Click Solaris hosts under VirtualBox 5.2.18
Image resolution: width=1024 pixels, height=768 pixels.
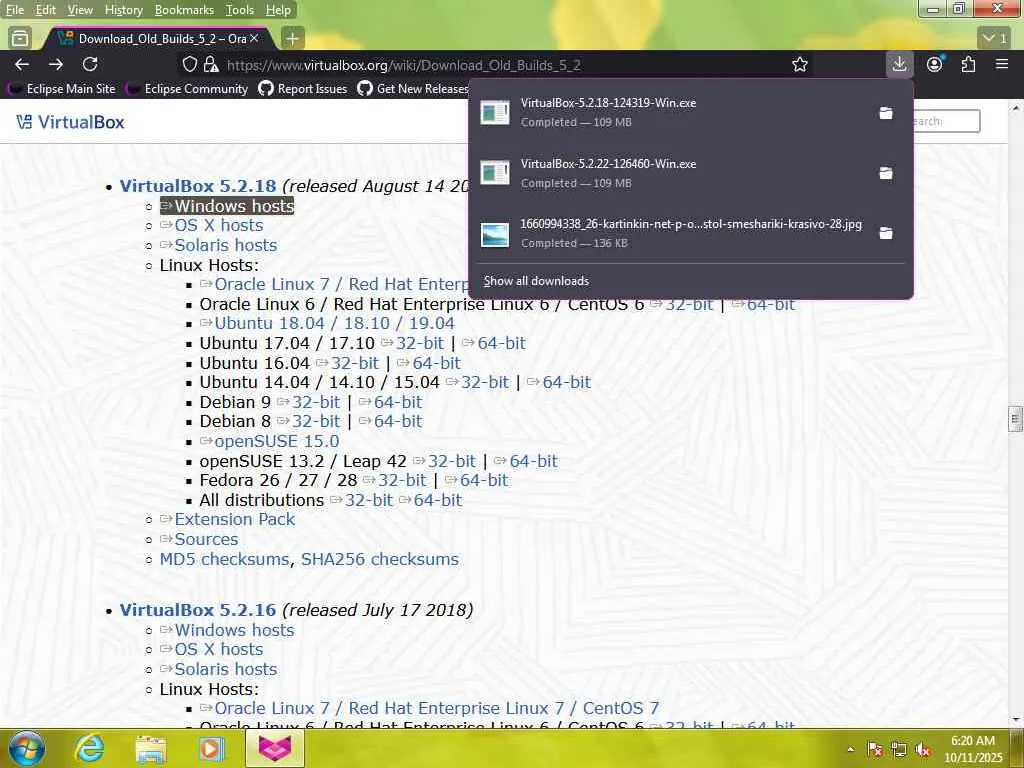click(x=219, y=246)
